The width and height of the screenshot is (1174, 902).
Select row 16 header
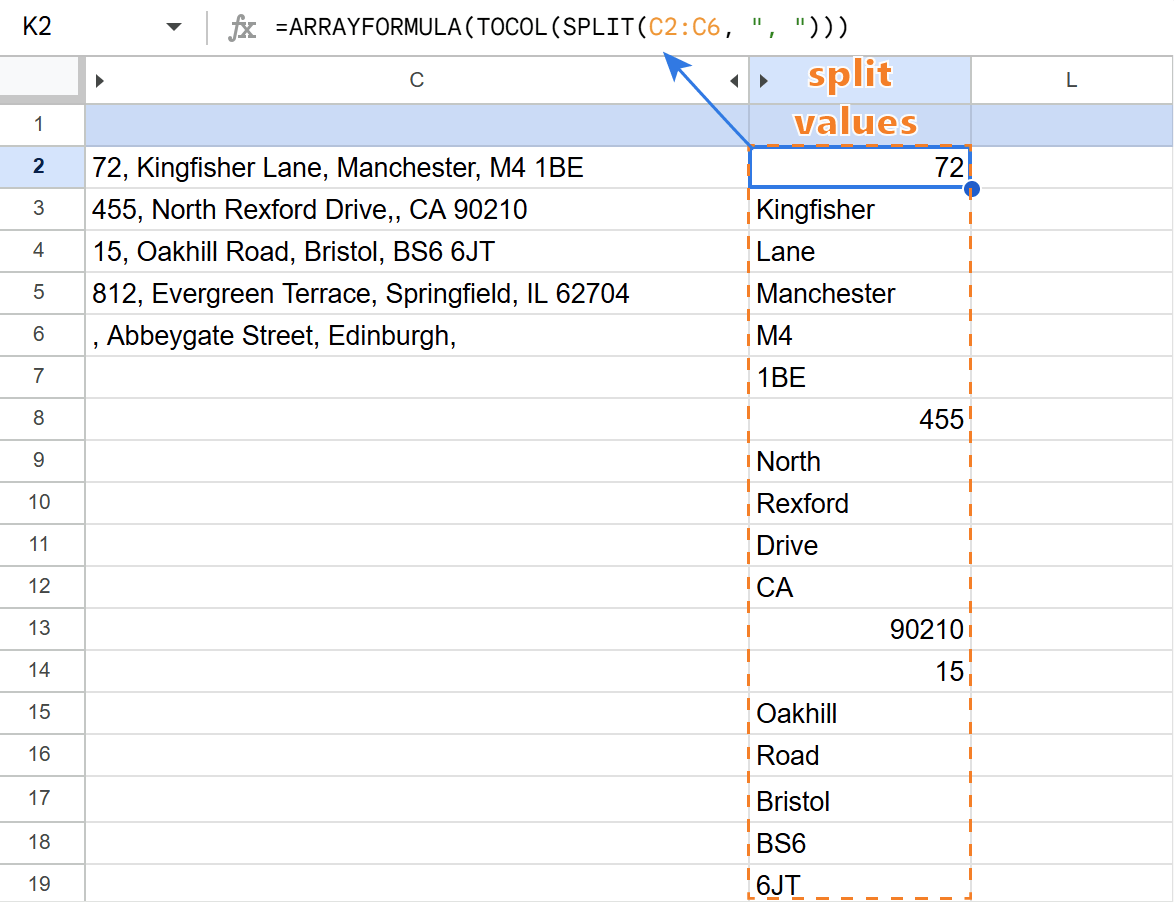point(39,754)
